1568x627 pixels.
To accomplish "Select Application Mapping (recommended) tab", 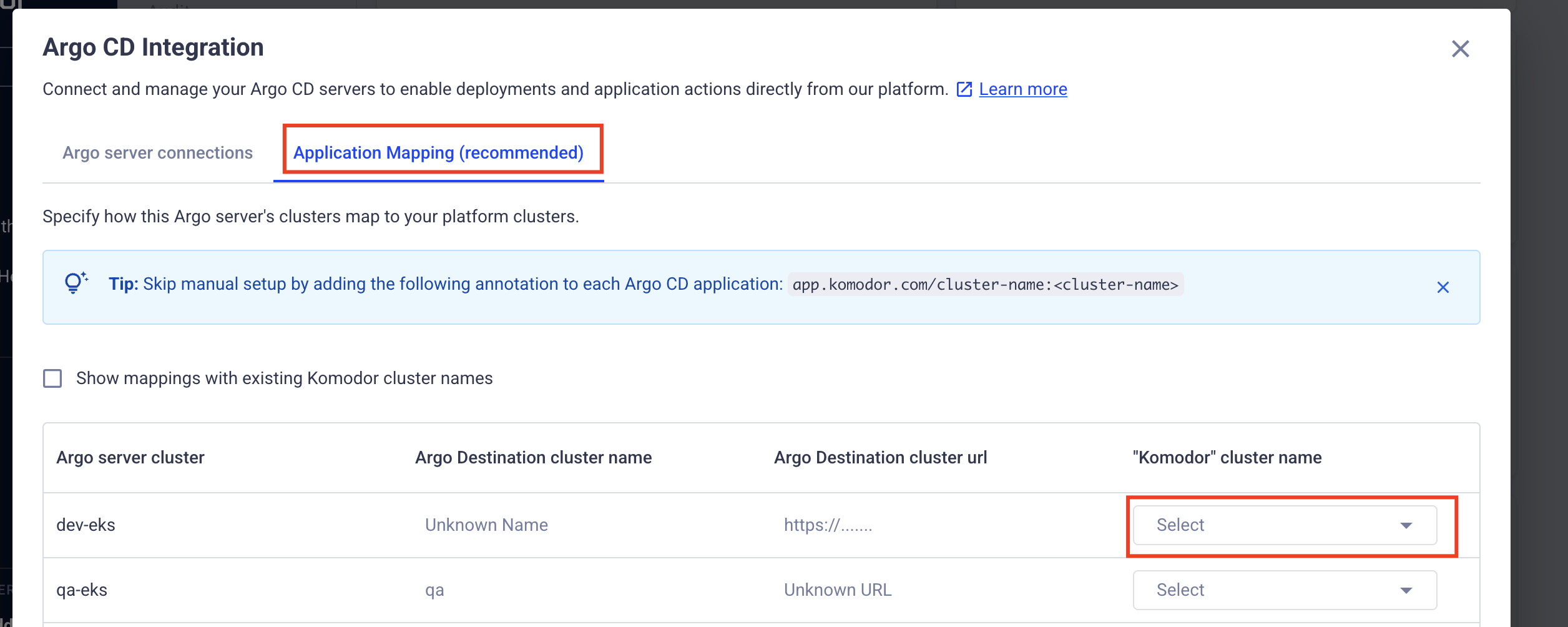I will [438, 153].
